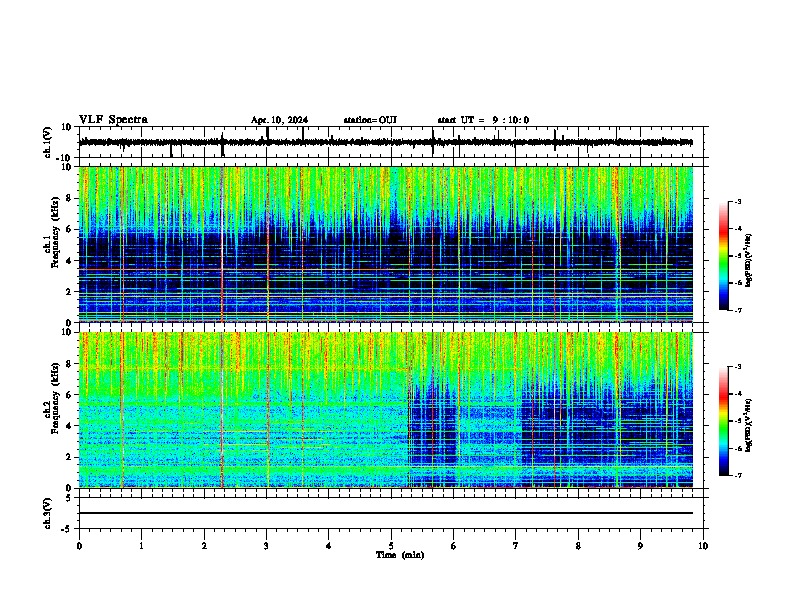Click the ch.2 spectrogram plot

click(386, 410)
